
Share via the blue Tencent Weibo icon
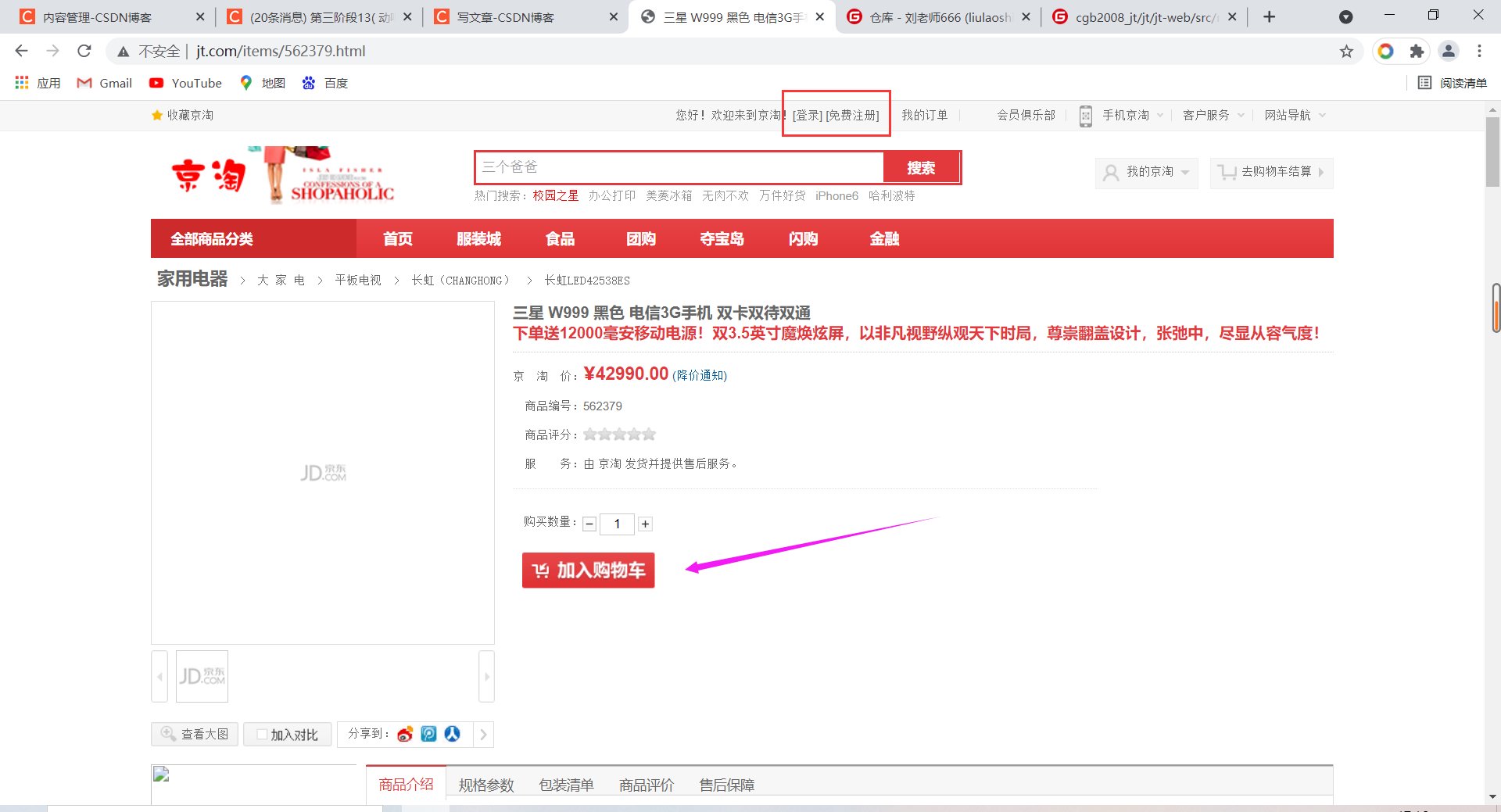(428, 734)
